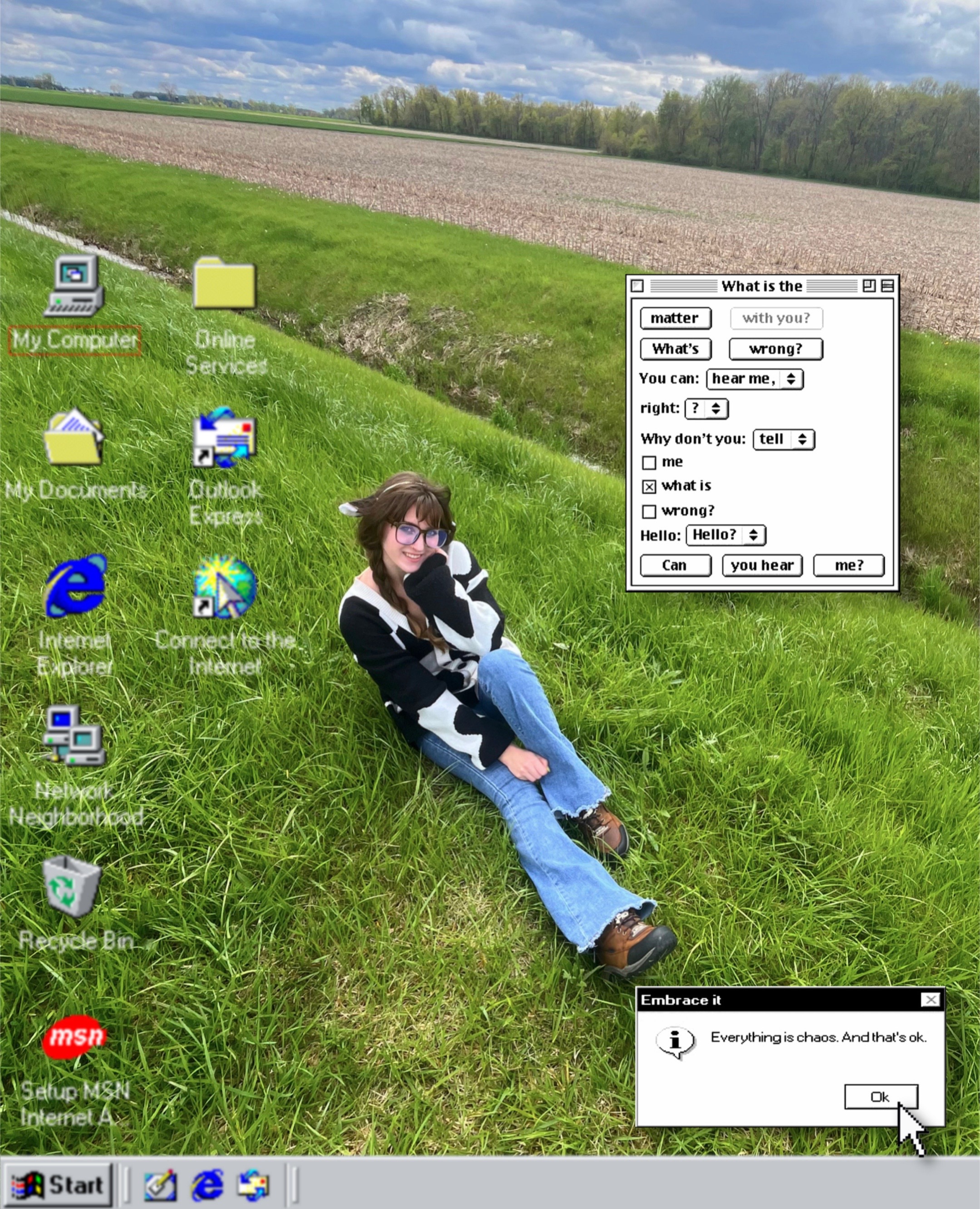The image size is (980, 1209).
Task: Click the "What's" button
Action: [675, 349]
